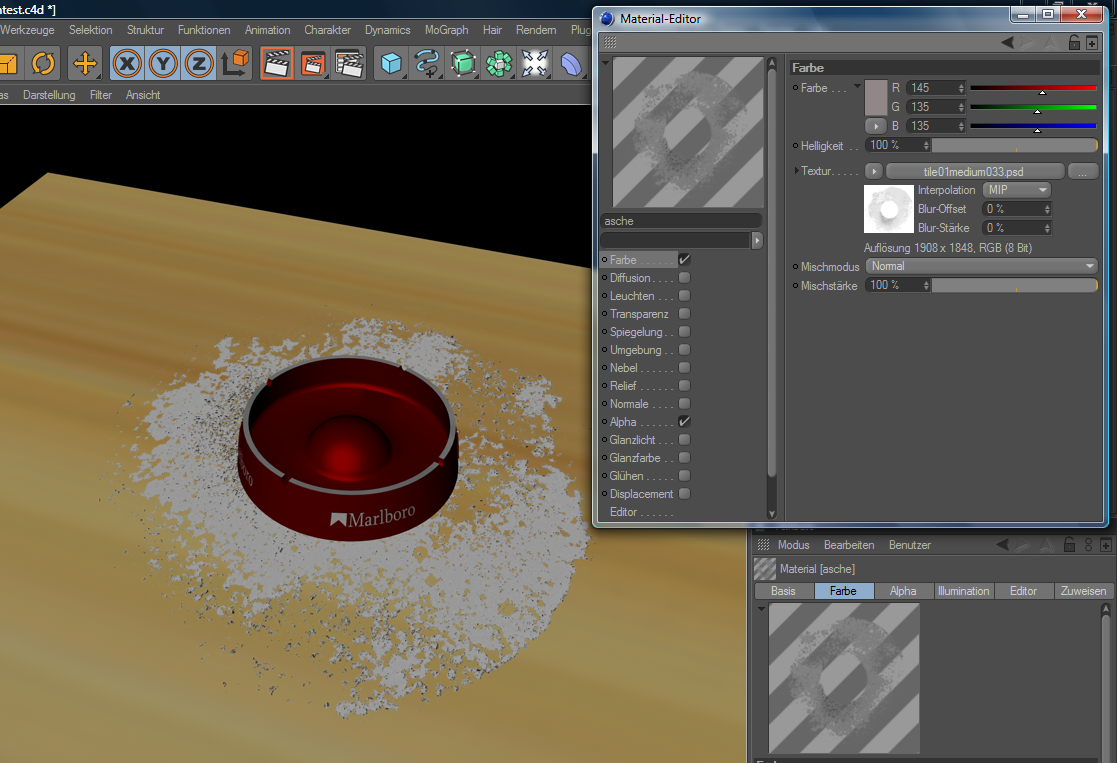1117x763 pixels.
Task: Toggle Y axis lock
Action: (x=163, y=63)
